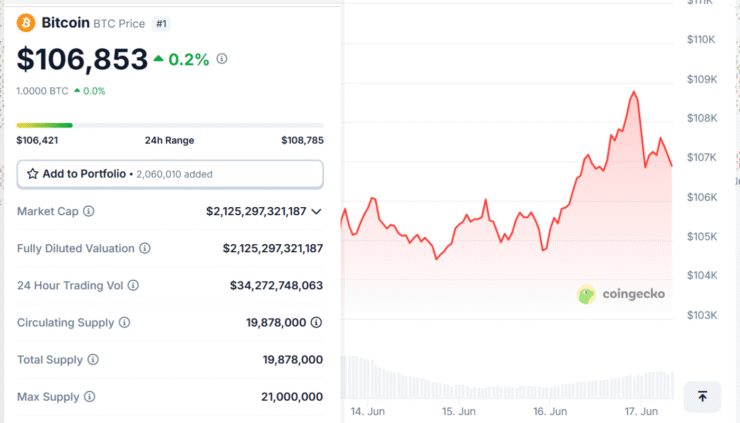Click the $106K price axis label
Screen dimensions: 740x423
pyautogui.click(x=702, y=197)
